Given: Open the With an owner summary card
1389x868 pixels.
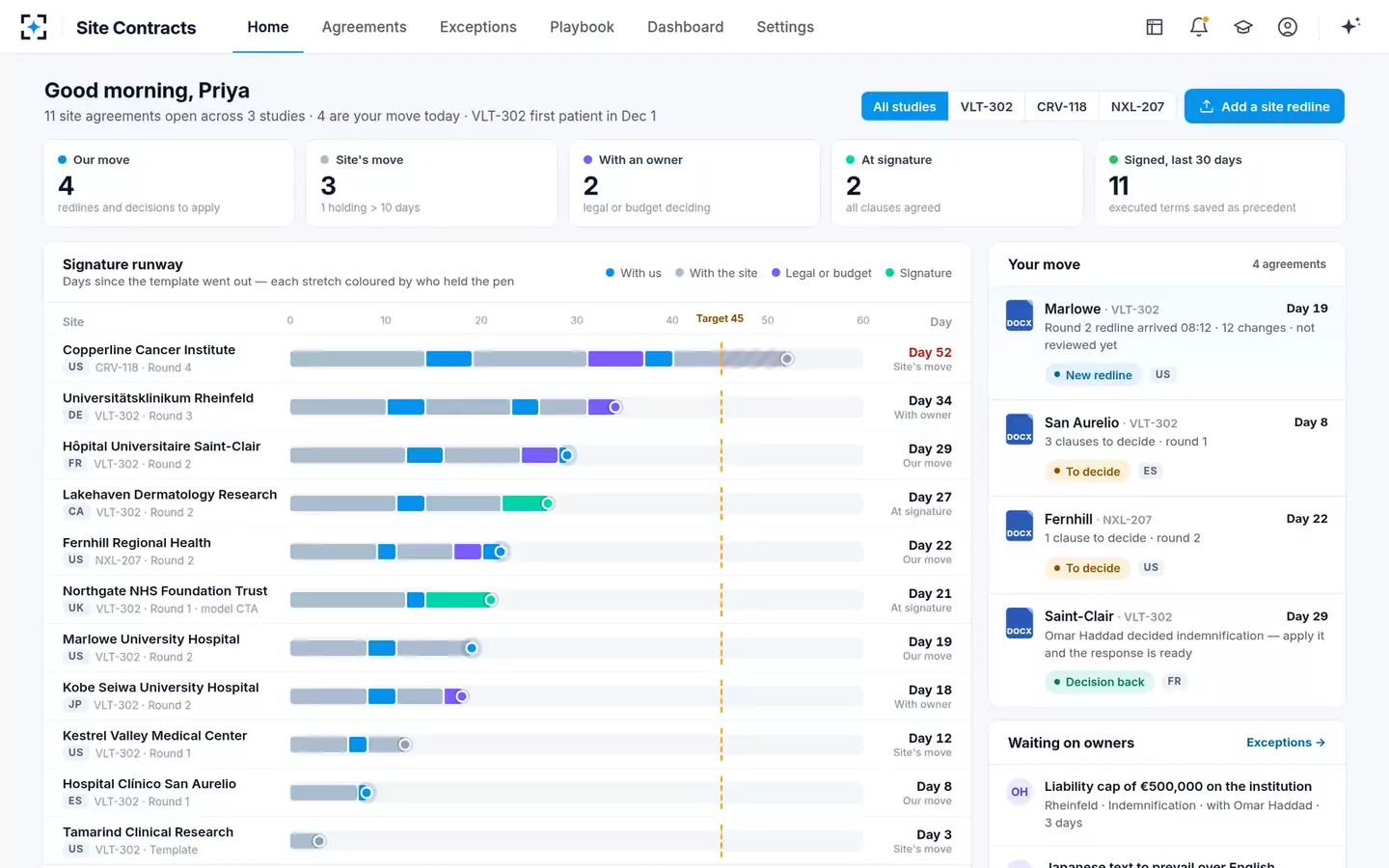Looking at the screenshot, I should click(x=694, y=183).
